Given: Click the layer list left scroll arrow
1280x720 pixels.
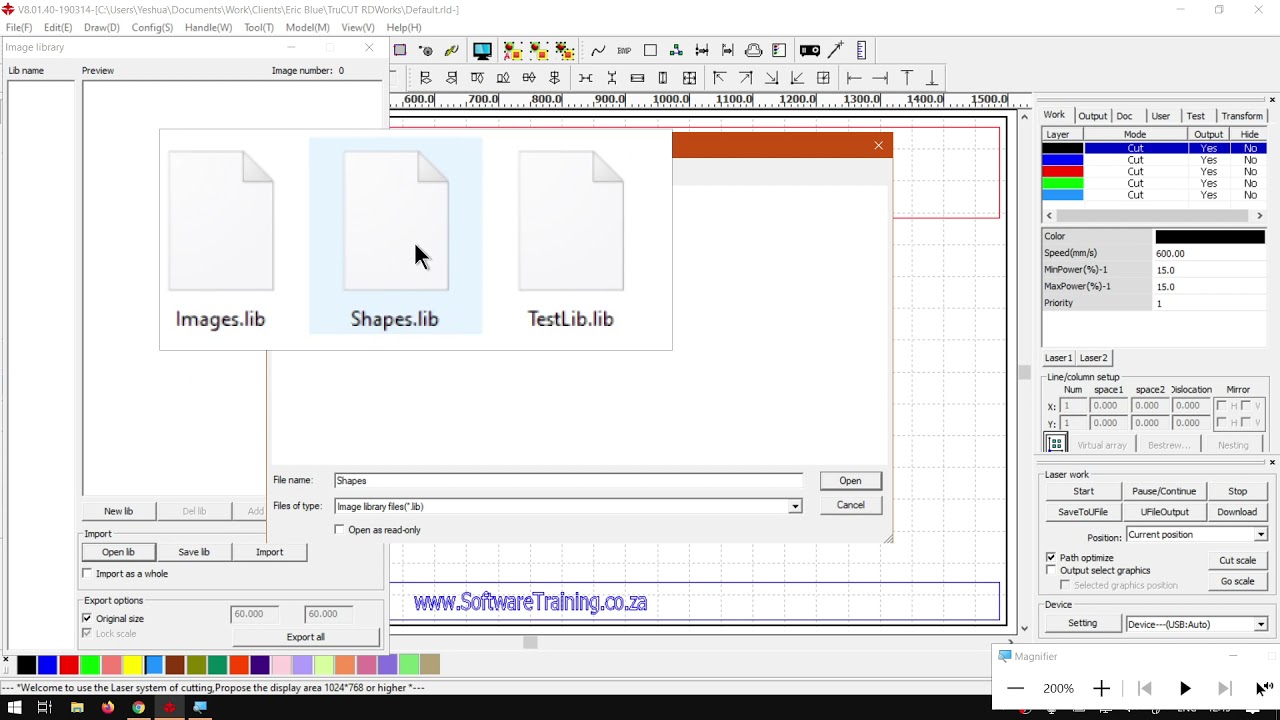Looking at the screenshot, I should coord(1049,215).
